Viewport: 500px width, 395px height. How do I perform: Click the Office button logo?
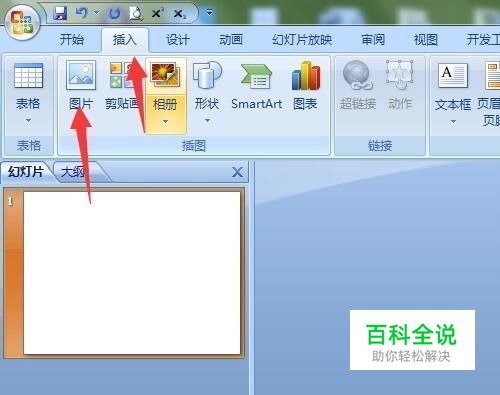click(x=22, y=23)
